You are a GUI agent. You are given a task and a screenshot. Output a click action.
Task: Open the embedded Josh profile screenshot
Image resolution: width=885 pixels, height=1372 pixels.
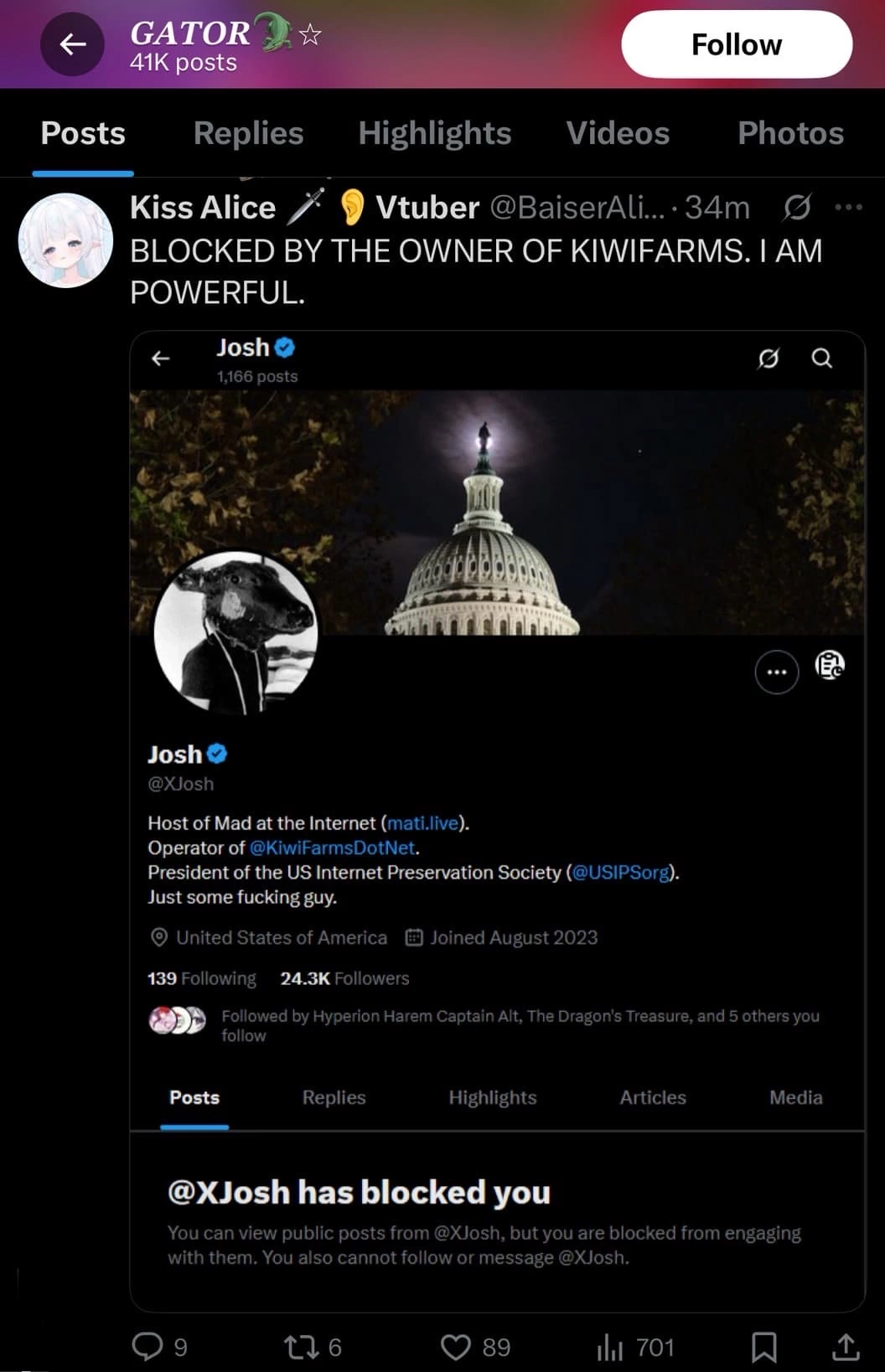[497, 821]
